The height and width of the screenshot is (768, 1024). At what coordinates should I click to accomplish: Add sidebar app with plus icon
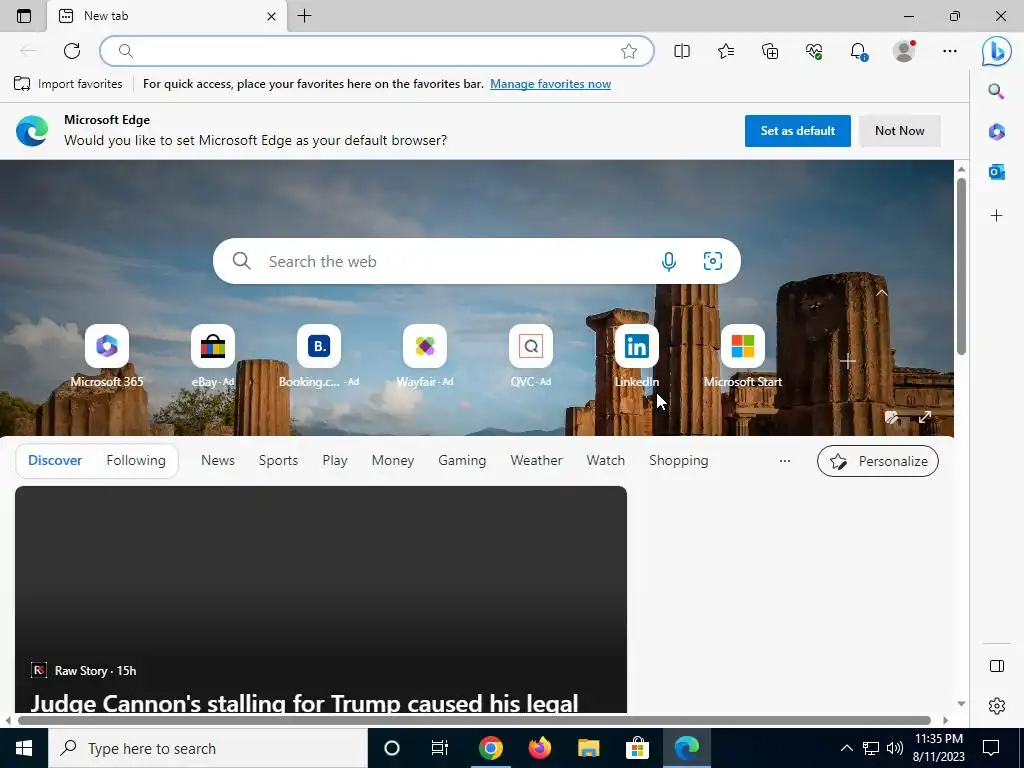(x=996, y=216)
